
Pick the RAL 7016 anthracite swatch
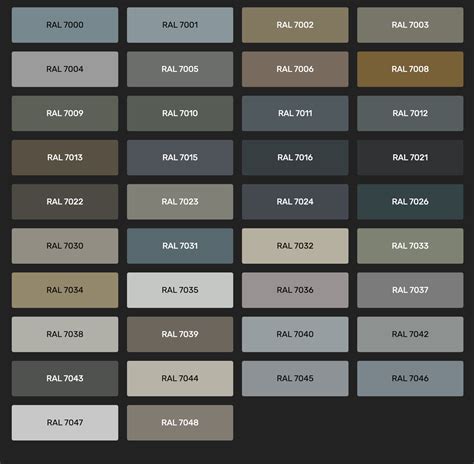pyautogui.click(x=295, y=158)
